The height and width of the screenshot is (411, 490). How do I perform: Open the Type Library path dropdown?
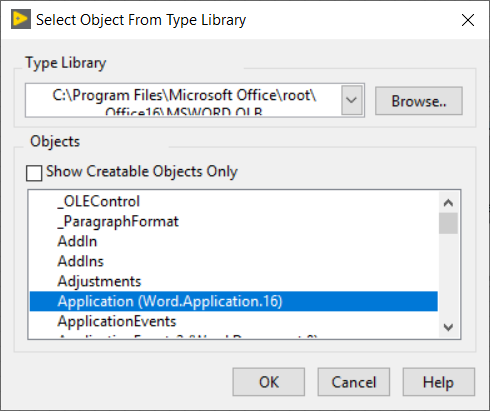point(352,100)
